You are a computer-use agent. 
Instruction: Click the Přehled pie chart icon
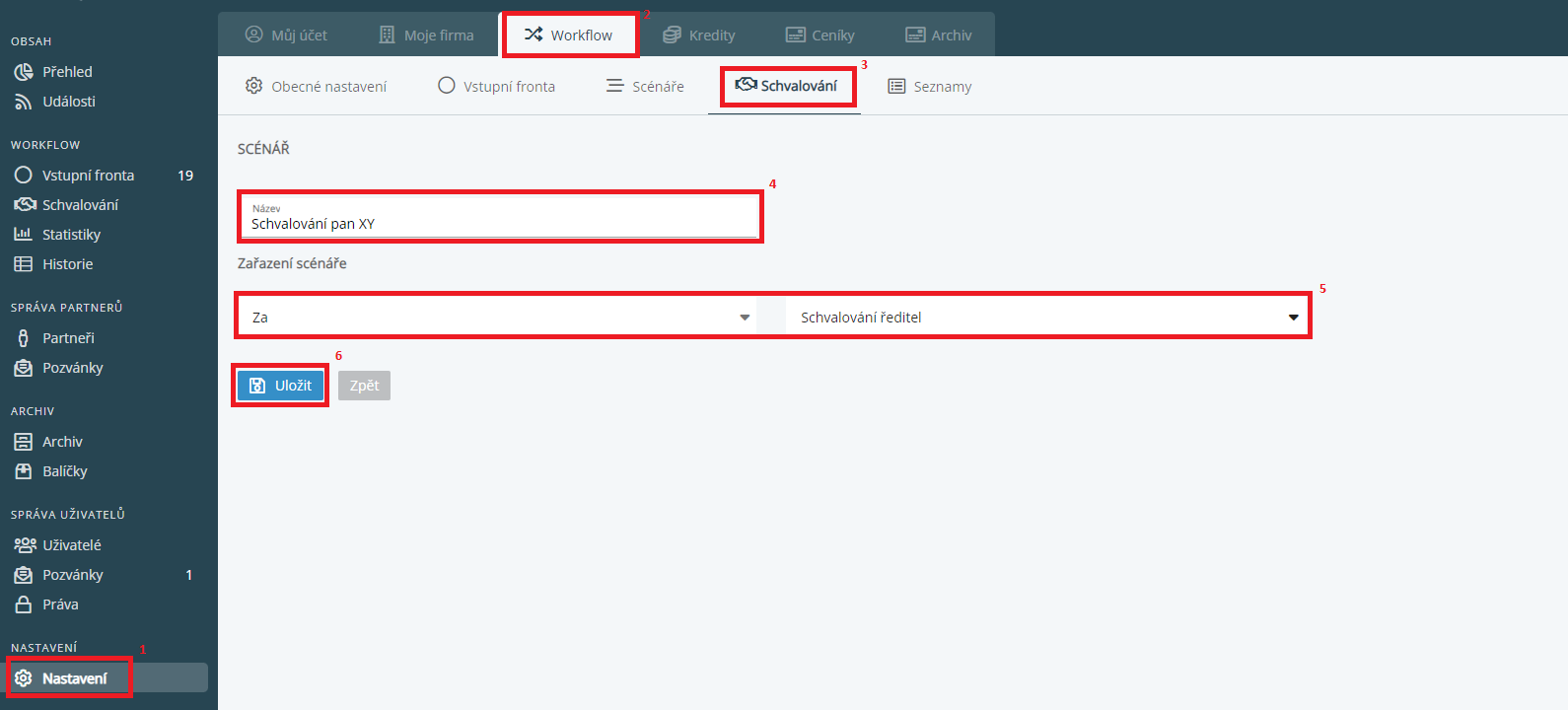coord(24,72)
